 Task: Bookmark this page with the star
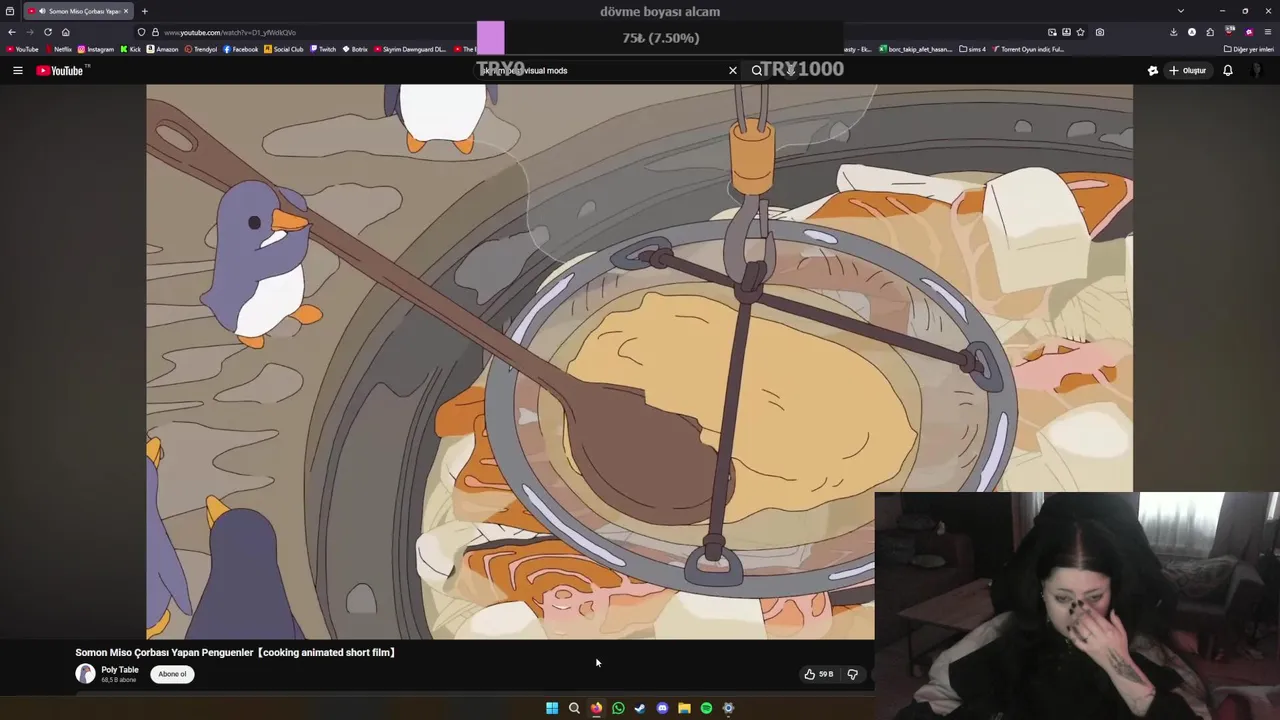pyautogui.click(x=1080, y=32)
